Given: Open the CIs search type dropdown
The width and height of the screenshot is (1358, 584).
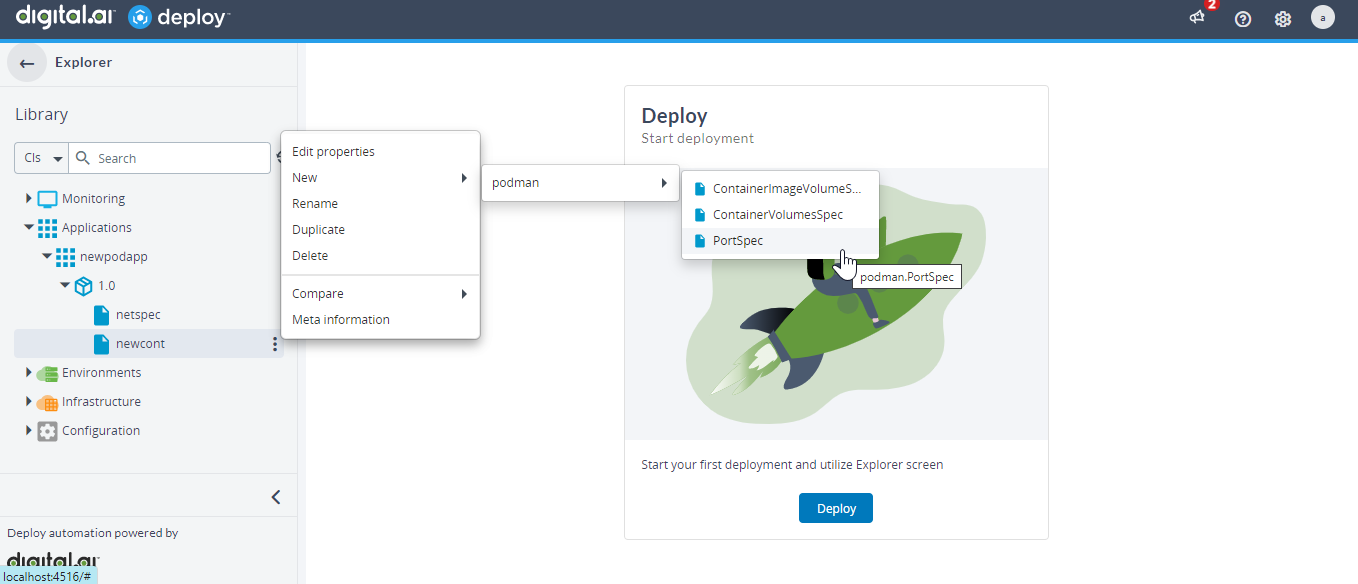Looking at the screenshot, I should [41, 158].
